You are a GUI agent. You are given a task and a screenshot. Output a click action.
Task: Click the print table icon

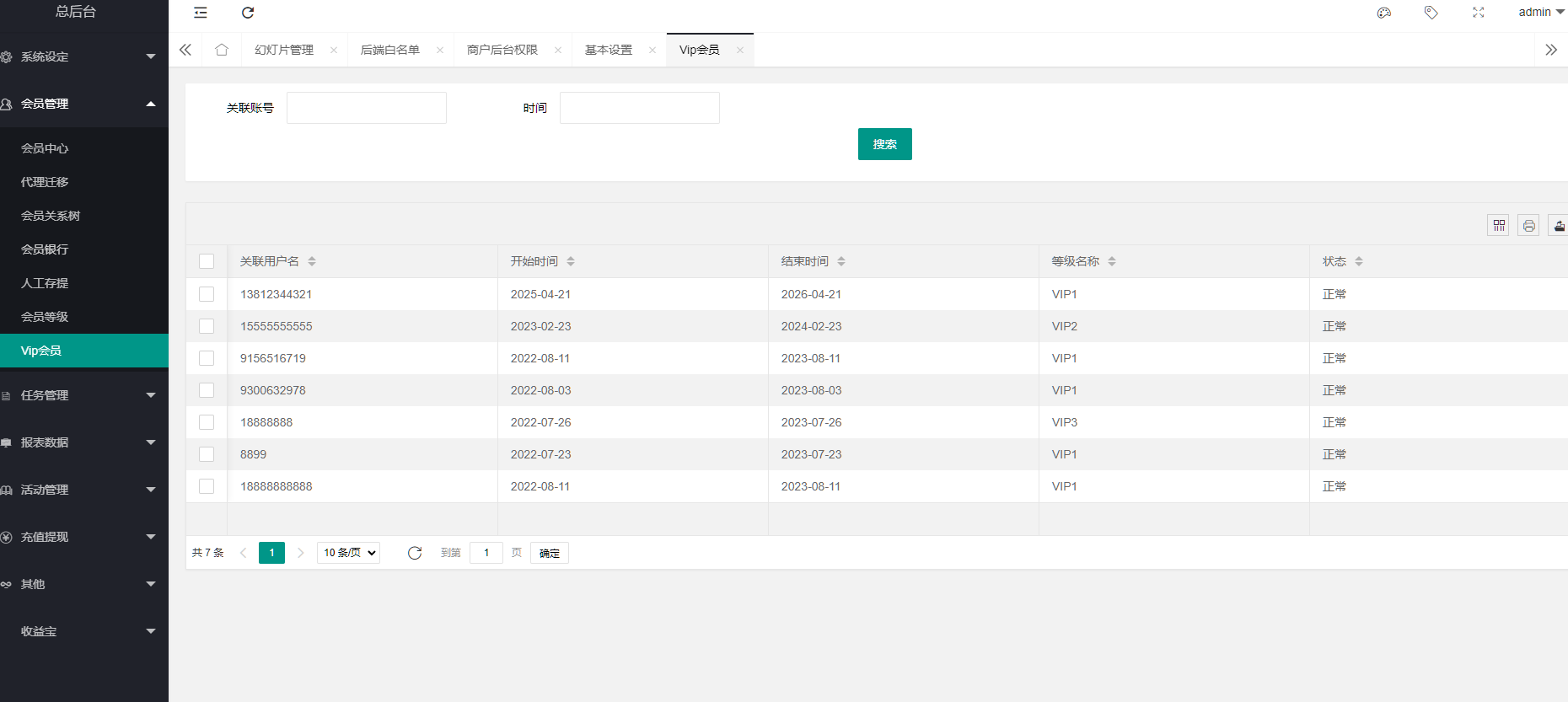click(x=1528, y=226)
